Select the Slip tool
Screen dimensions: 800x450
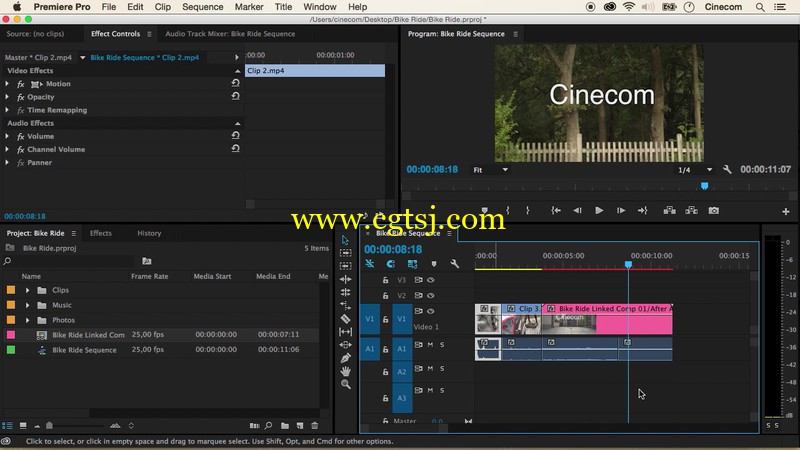click(x=345, y=332)
